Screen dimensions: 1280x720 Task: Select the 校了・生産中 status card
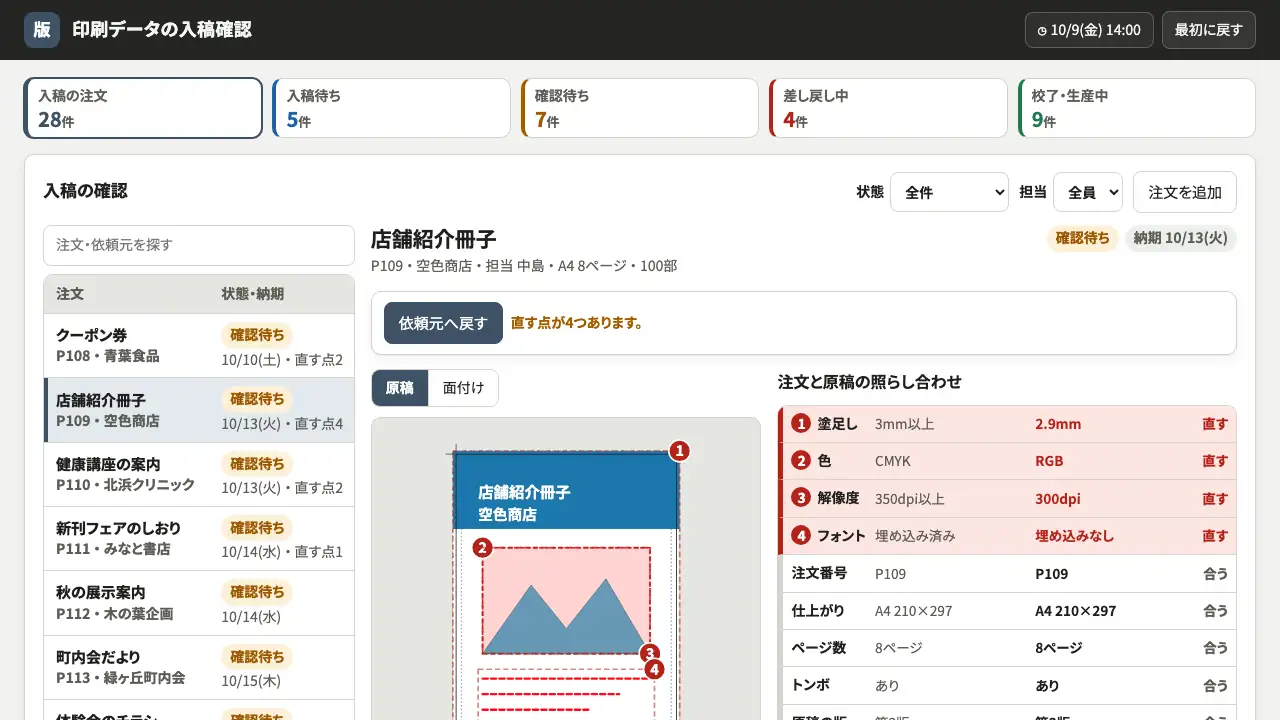1137,108
